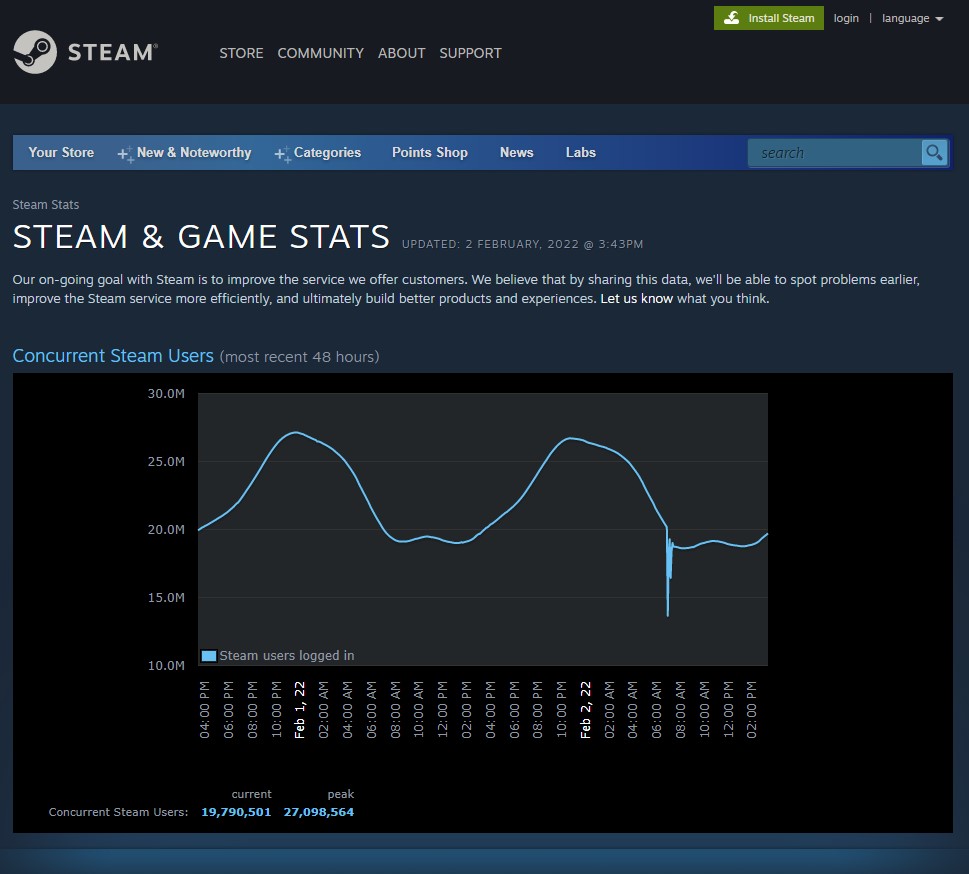Click the updated 2 February, 2022 timestamp
This screenshot has height=874, width=969.
click(x=522, y=244)
